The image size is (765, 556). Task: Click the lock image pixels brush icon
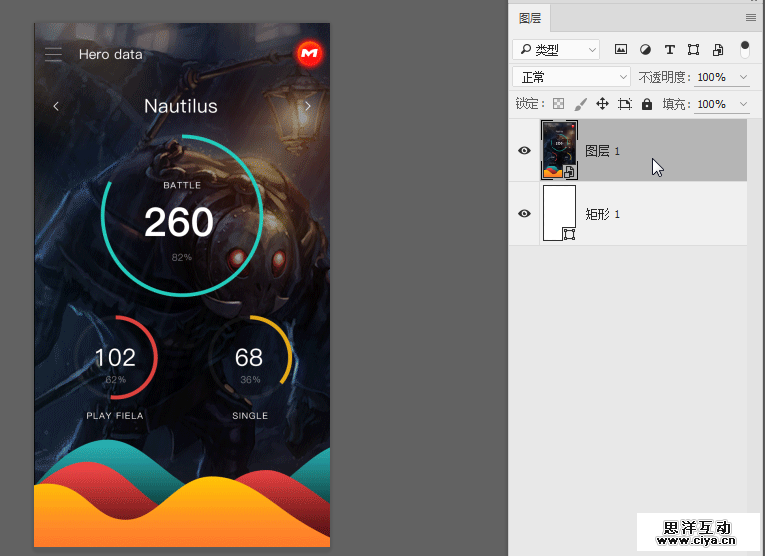[580, 104]
